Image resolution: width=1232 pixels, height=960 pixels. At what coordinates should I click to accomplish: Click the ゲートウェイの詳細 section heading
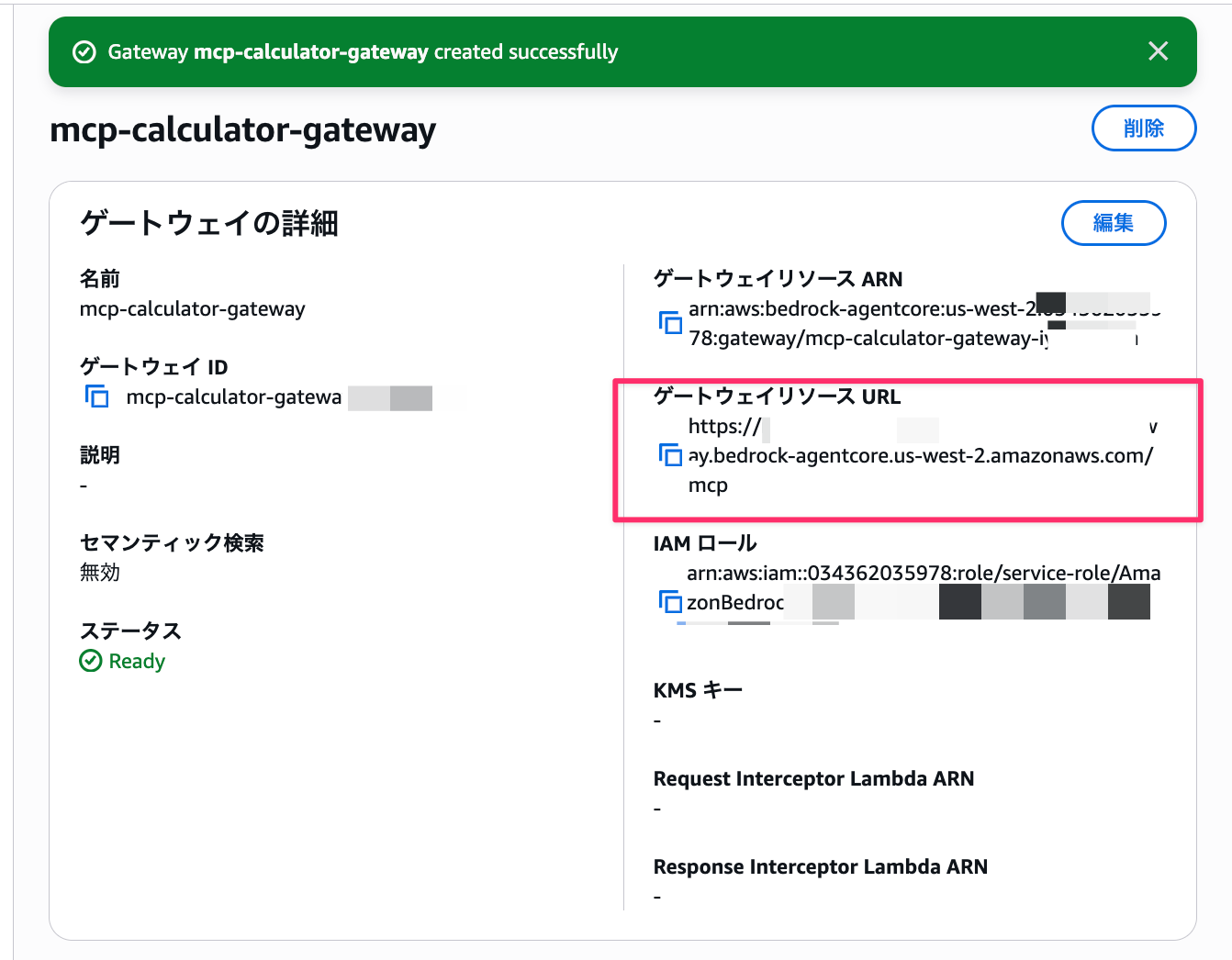click(x=209, y=223)
